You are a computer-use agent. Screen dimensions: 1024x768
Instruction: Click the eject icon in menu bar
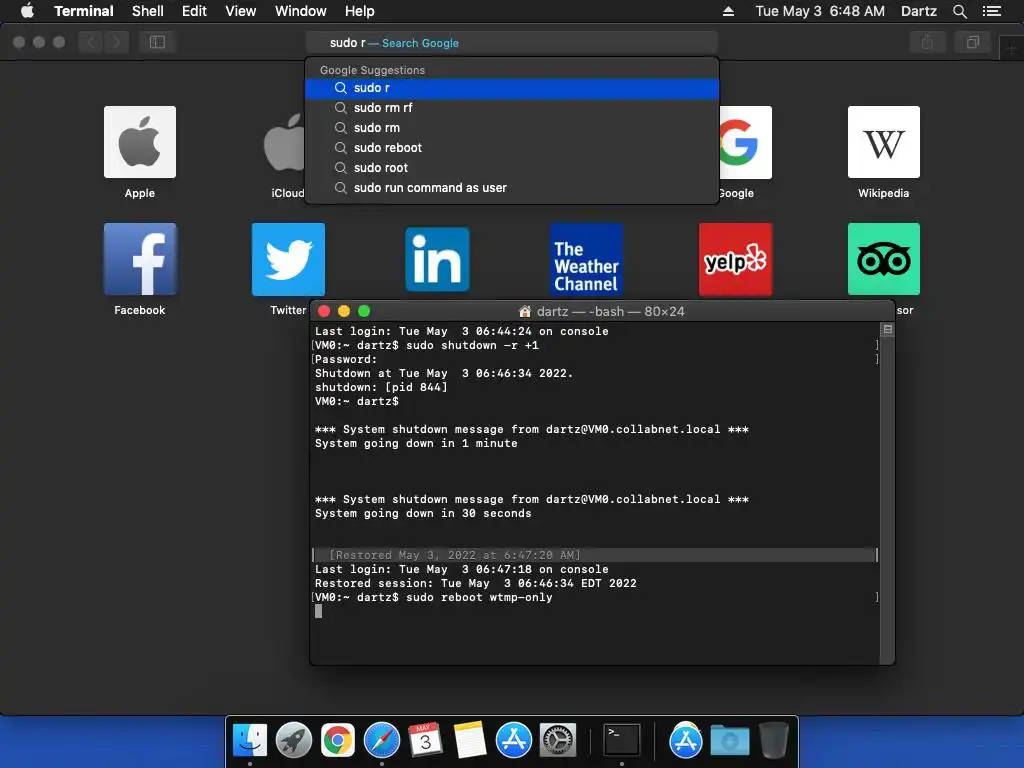click(x=728, y=11)
